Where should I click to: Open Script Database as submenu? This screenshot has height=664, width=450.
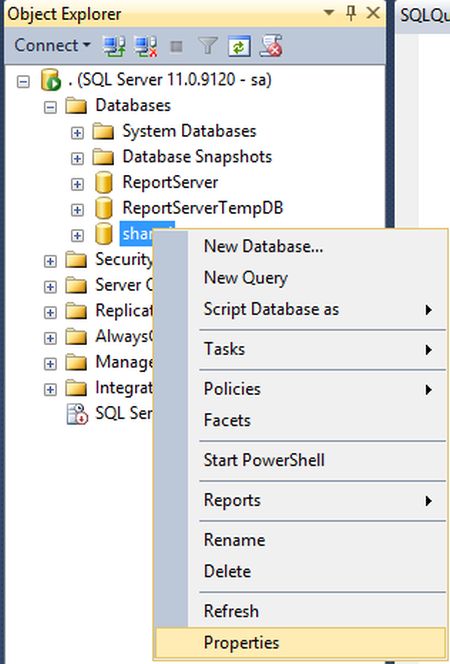coord(301,309)
